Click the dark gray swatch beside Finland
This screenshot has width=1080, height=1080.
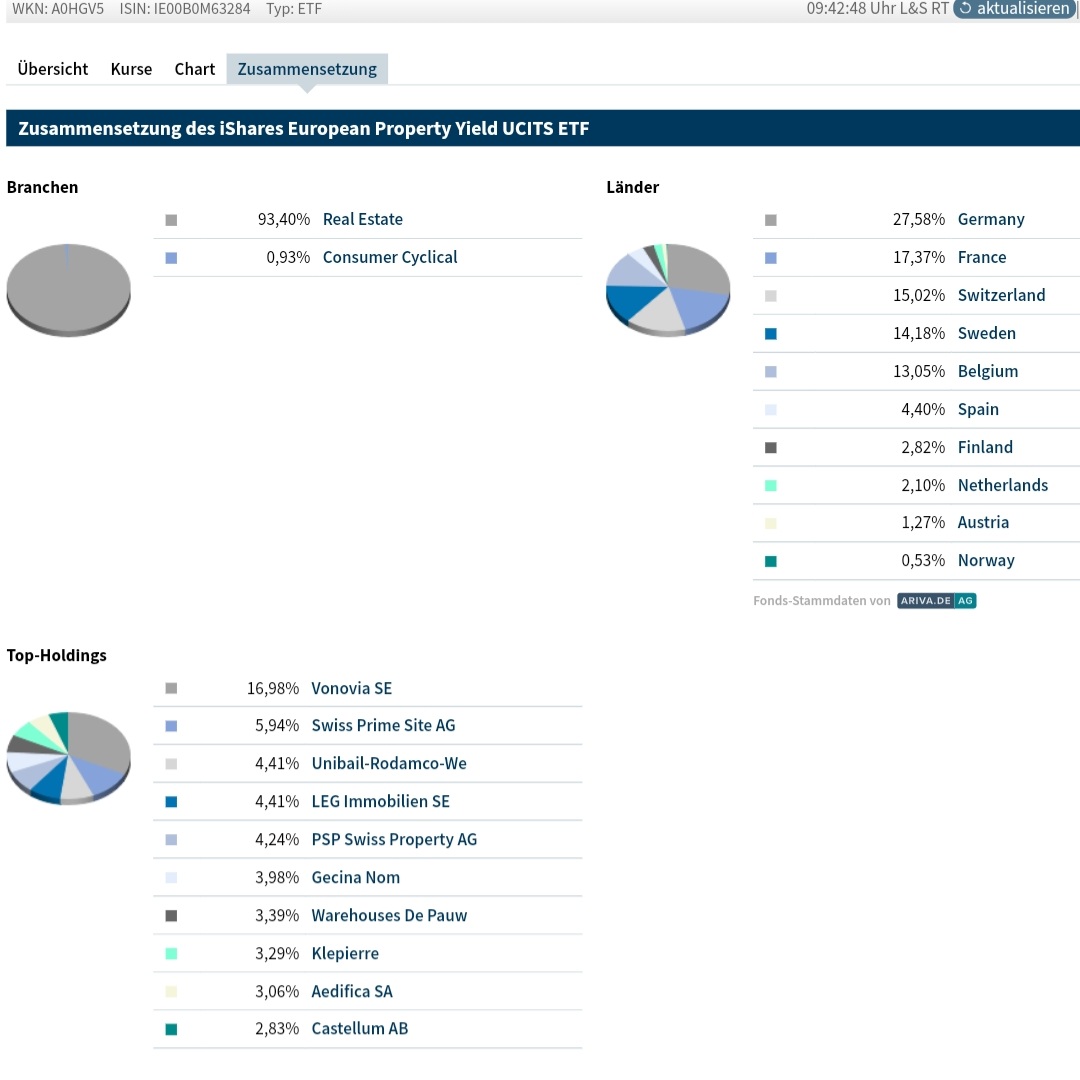[771, 448]
